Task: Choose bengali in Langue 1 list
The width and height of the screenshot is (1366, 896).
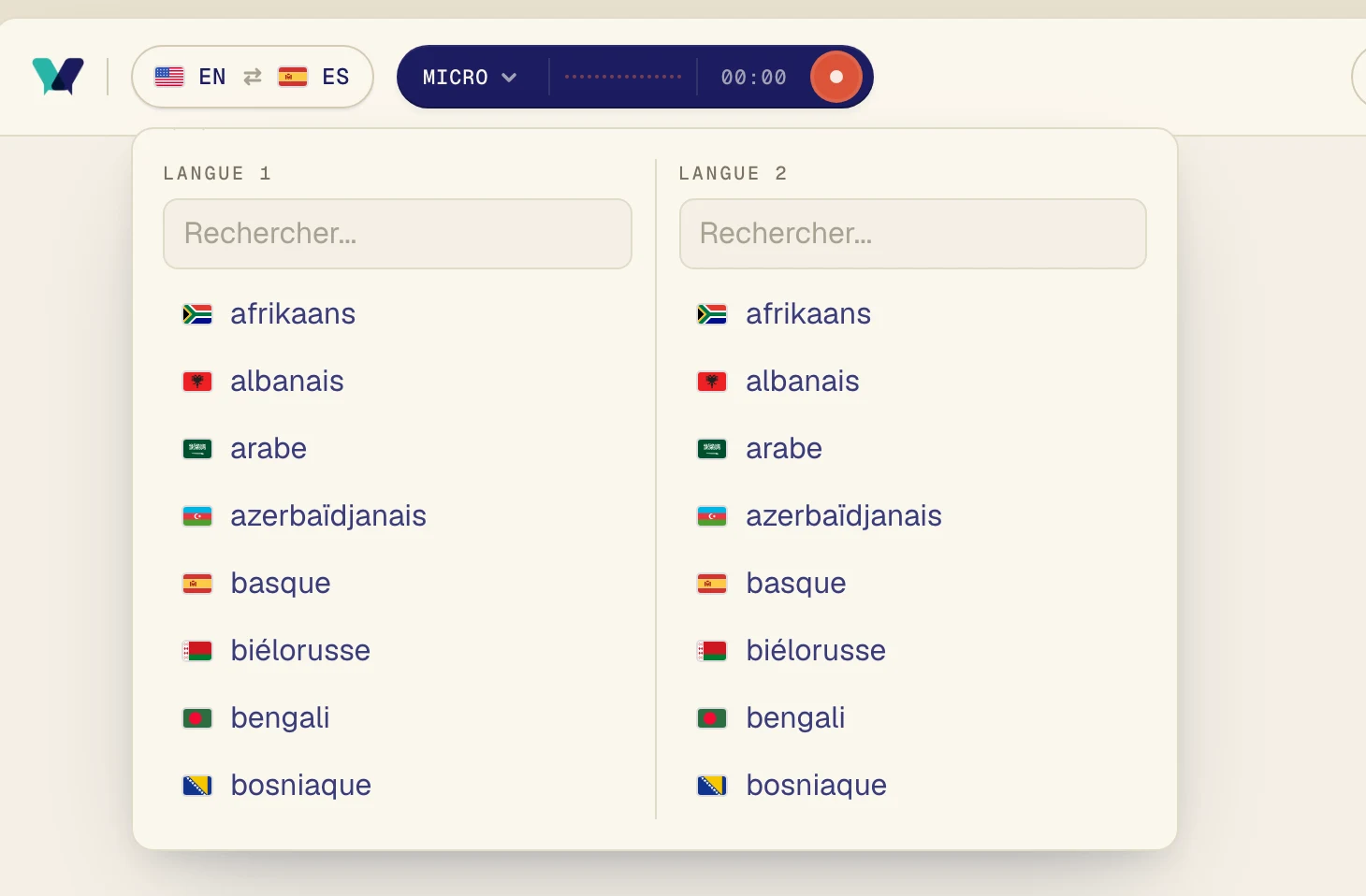Action: (398, 718)
